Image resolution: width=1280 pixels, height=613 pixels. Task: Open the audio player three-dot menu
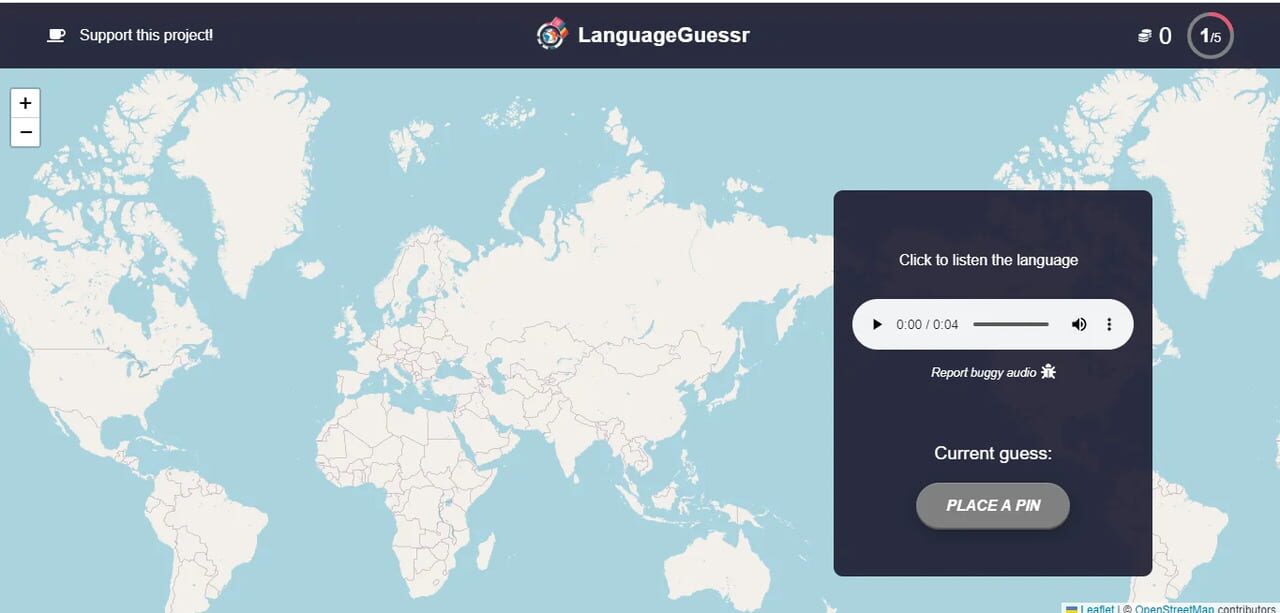click(1109, 324)
